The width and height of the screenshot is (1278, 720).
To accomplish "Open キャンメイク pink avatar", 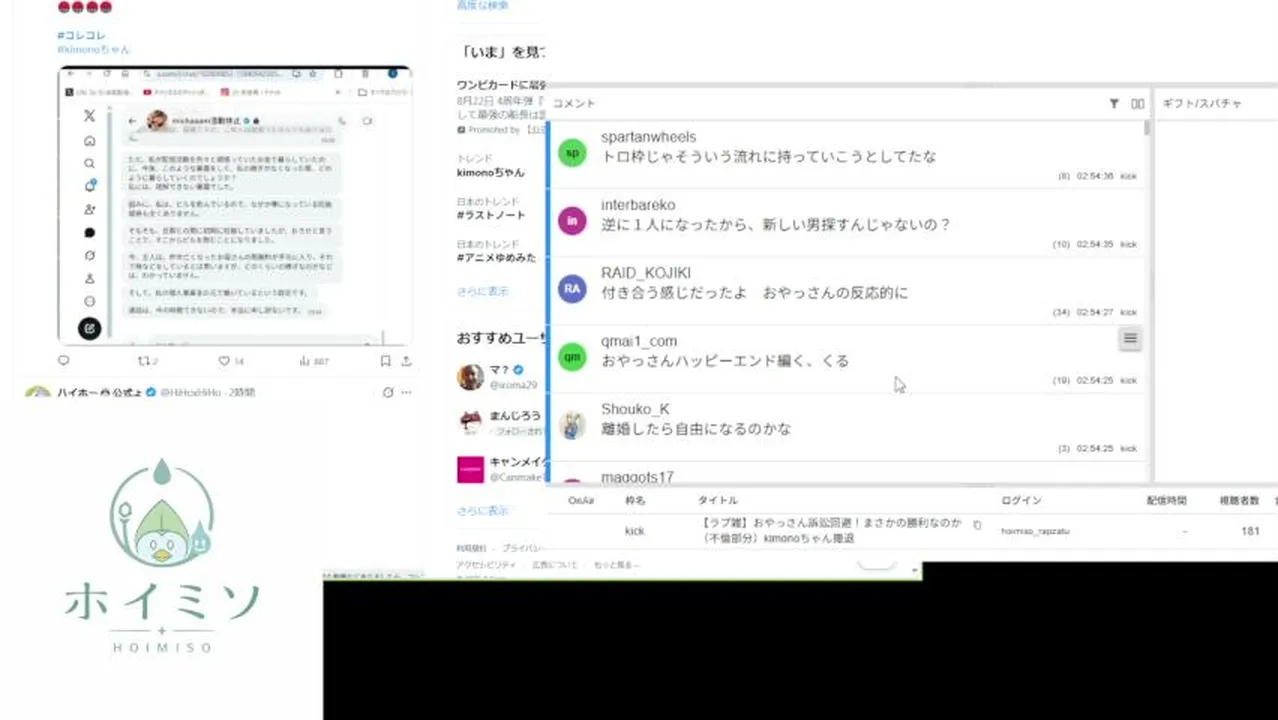I will tap(471, 469).
